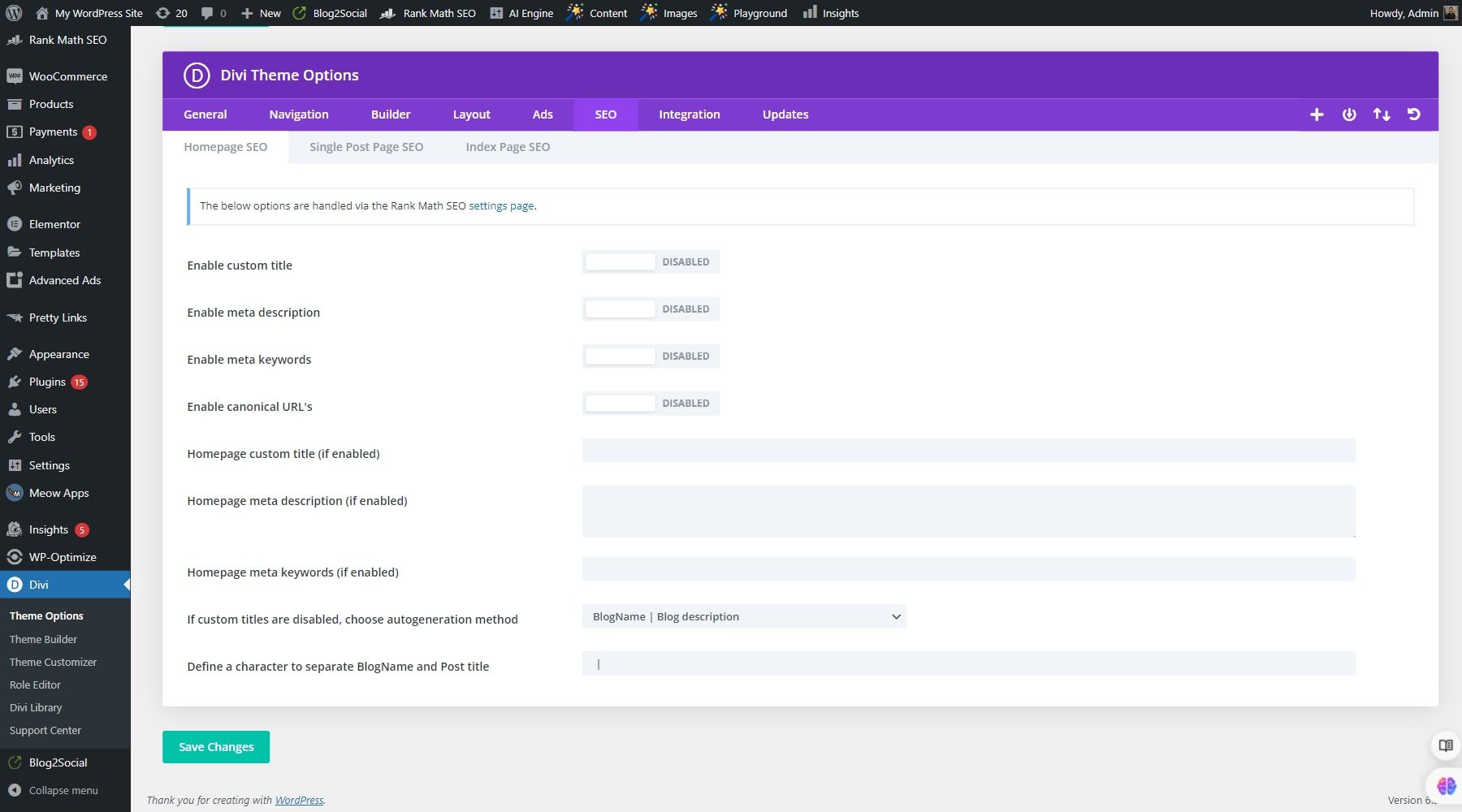The image size is (1462, 812).
Task: Click the WP-Optimize sidebar icon
Action: [x=14, y=557]
